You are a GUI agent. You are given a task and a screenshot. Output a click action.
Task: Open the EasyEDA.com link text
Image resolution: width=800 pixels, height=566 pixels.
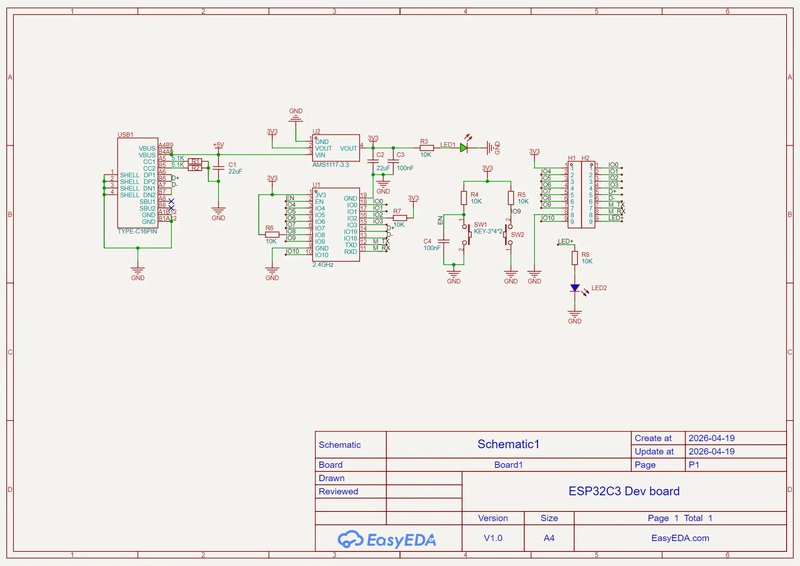click(680, 538)
